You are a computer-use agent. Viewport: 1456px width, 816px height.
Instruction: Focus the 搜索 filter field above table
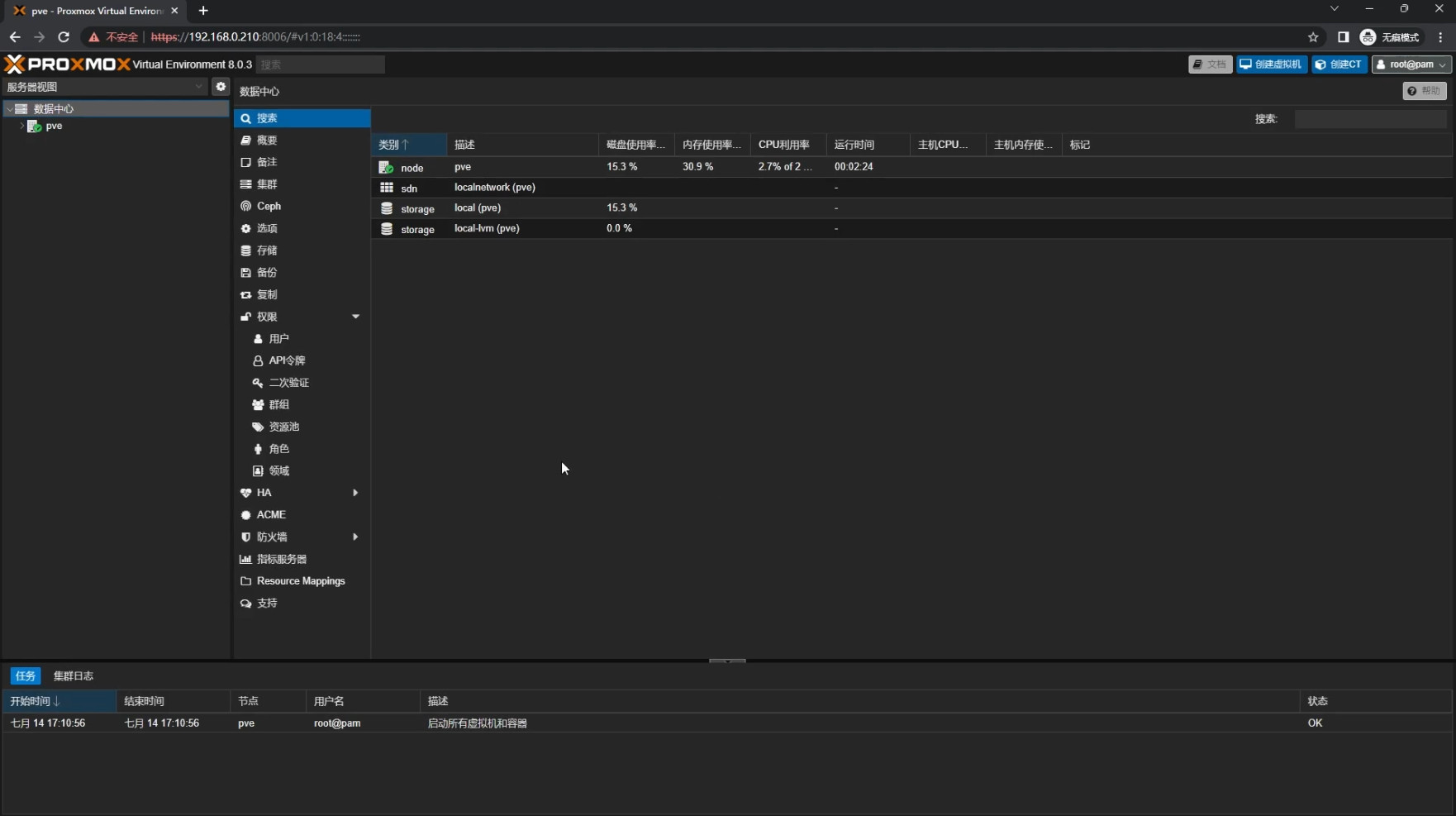1371,119
